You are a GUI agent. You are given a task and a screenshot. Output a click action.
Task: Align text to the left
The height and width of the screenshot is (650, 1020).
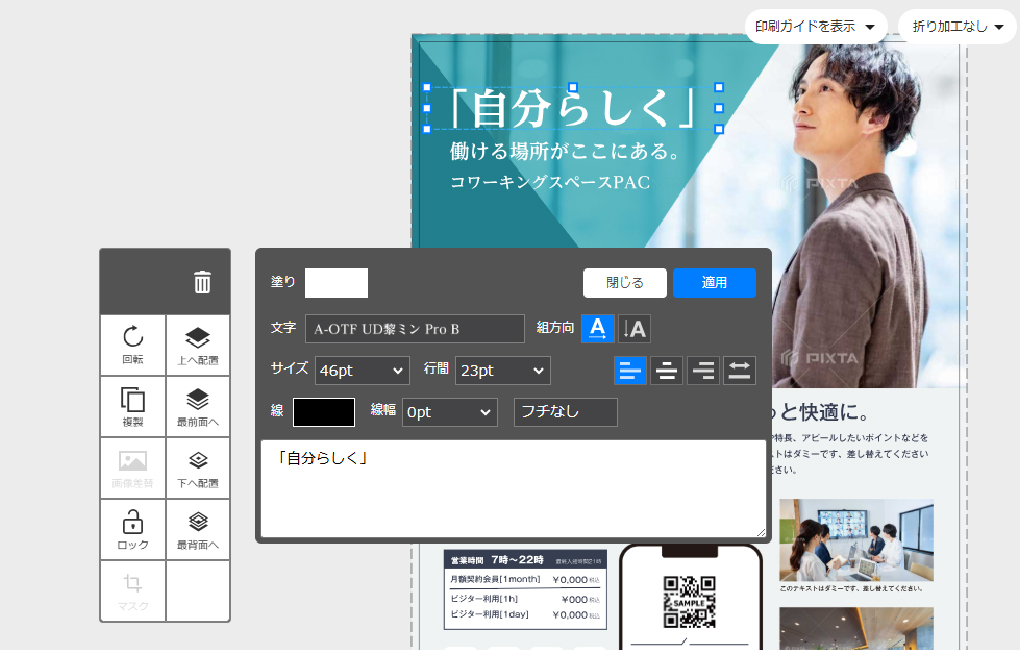click(630, 370)
